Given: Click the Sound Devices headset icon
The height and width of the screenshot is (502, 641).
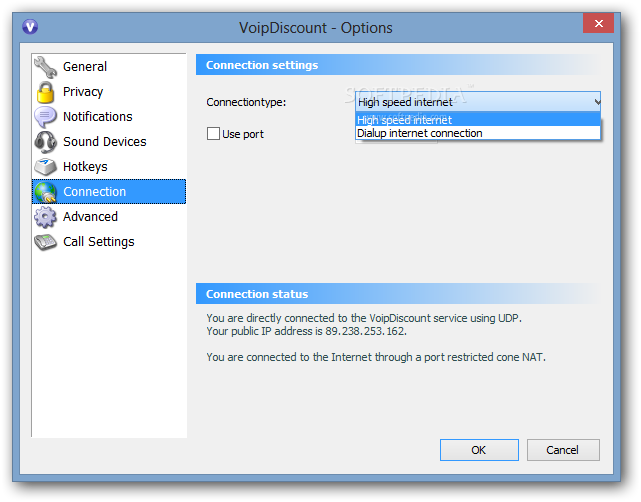Looking at the screenshot, I should [45, 142].
